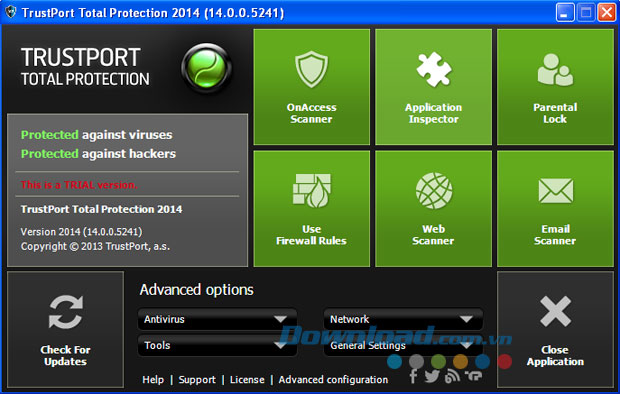This screenshot has height=394, width=620.
Task: Open the Email Scanner envelope tile
Action: click(x=555, y=208)
